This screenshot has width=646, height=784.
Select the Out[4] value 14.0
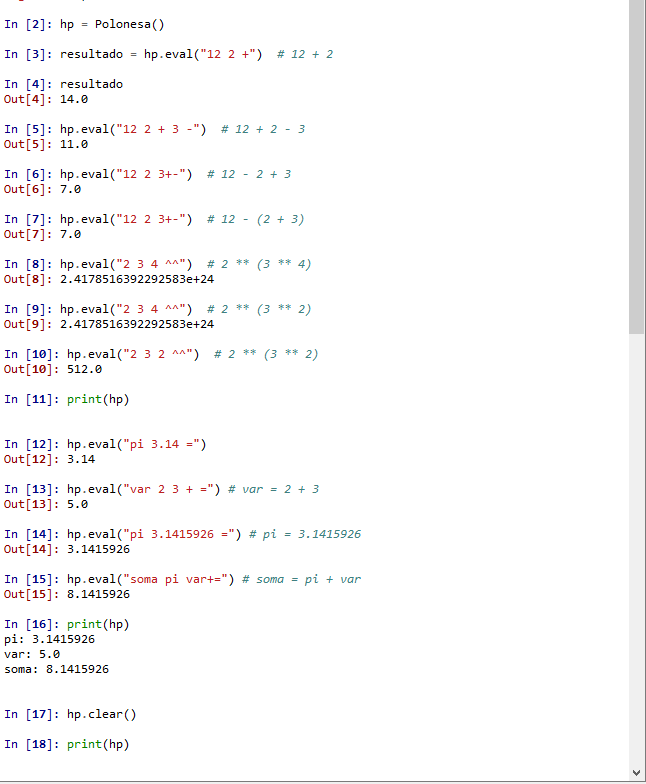[74, 100]
